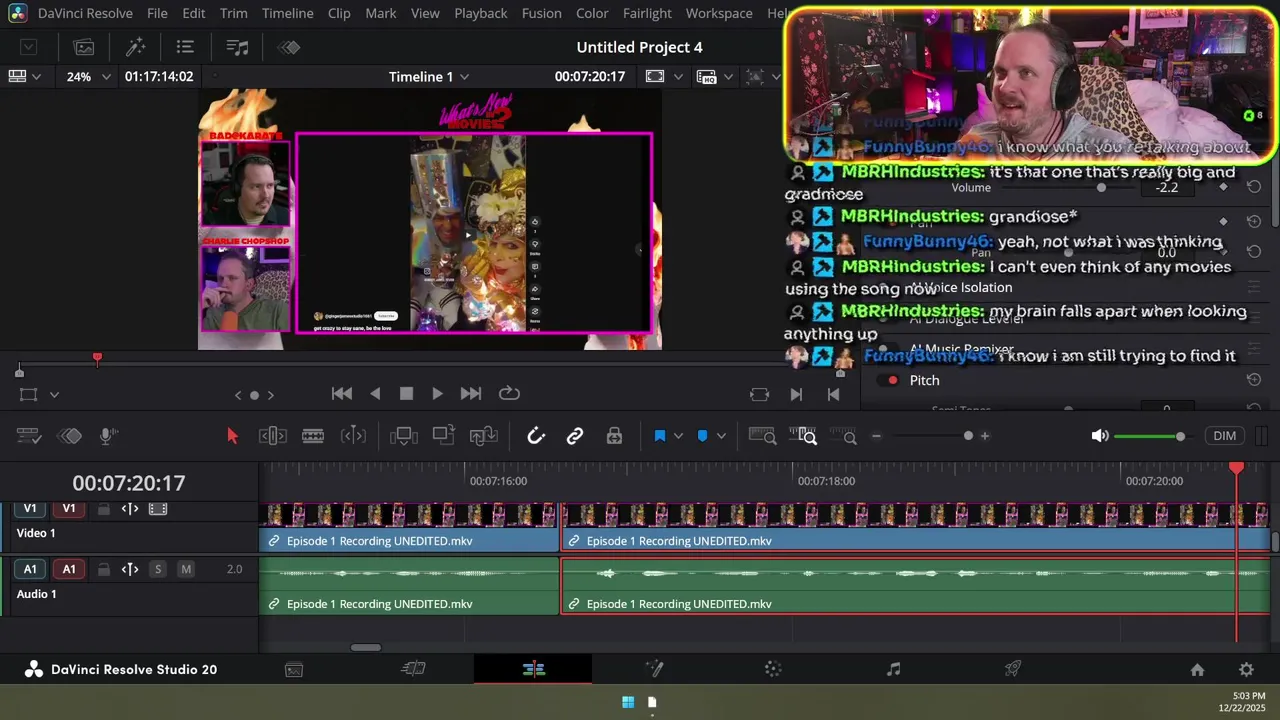Click the Play reverse button
Image resolution: width=1280 pixels, height=720 pixels.
coord(375,394)
